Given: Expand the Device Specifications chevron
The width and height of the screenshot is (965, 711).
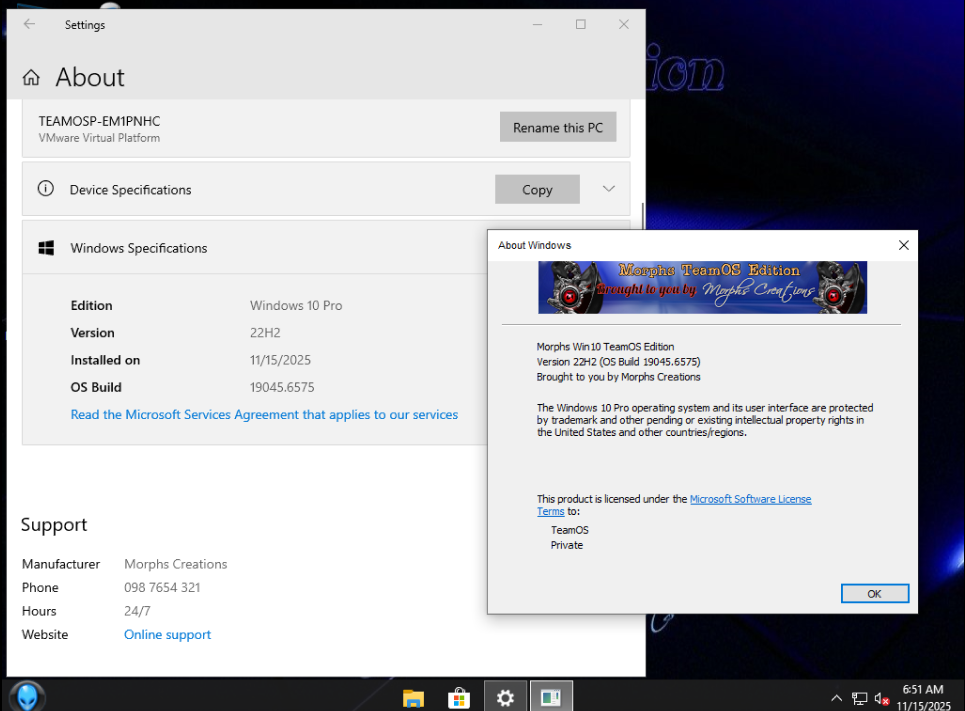Looking at the screenshot, I should pyautogui.click(x=609, y=189).
